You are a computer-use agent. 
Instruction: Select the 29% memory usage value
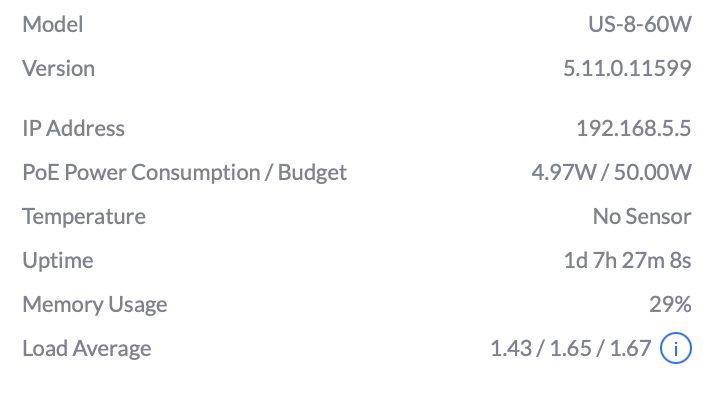670,304
